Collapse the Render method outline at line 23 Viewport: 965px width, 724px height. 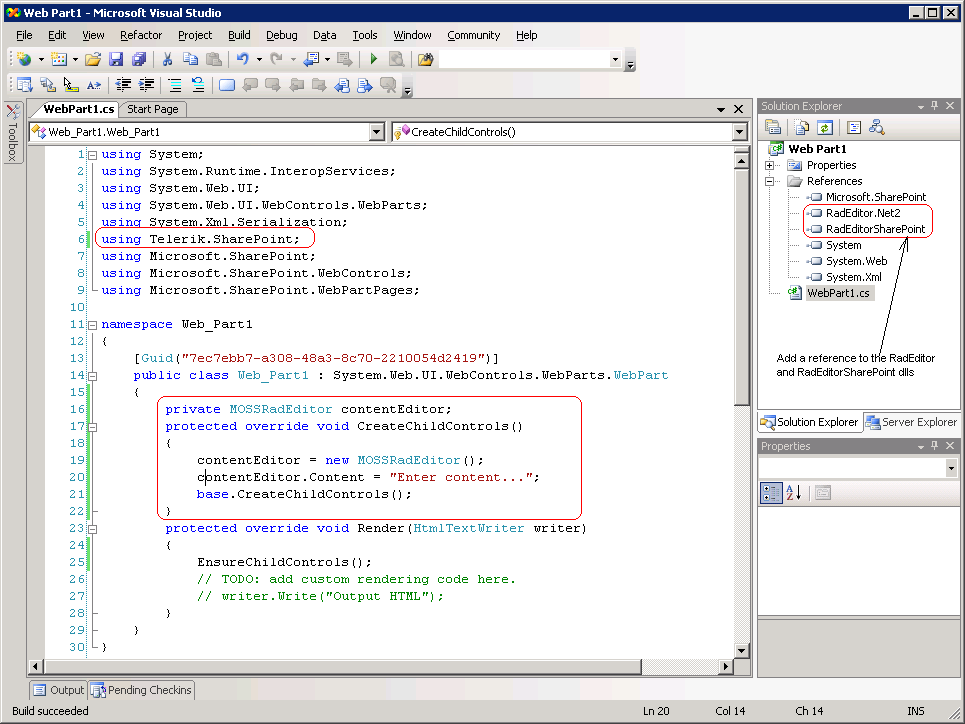[x=92, y=529]
